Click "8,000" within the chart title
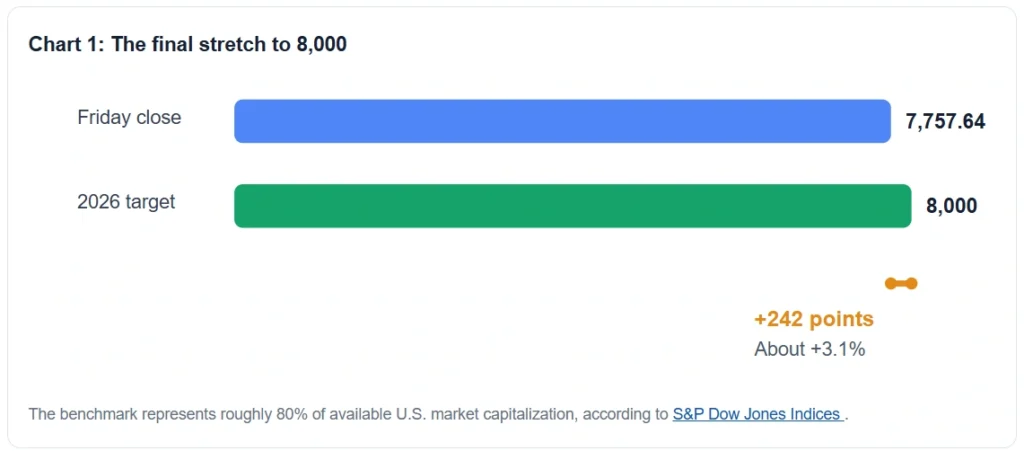Image resolution: width=1024 pixels, height=451 pixels. 322,44
